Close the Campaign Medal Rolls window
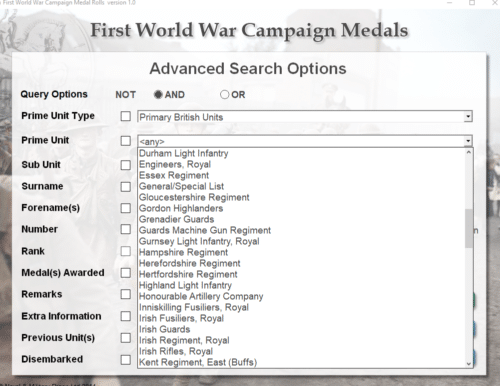This screenshot has height=386, width=500. [x=495, y=3]
